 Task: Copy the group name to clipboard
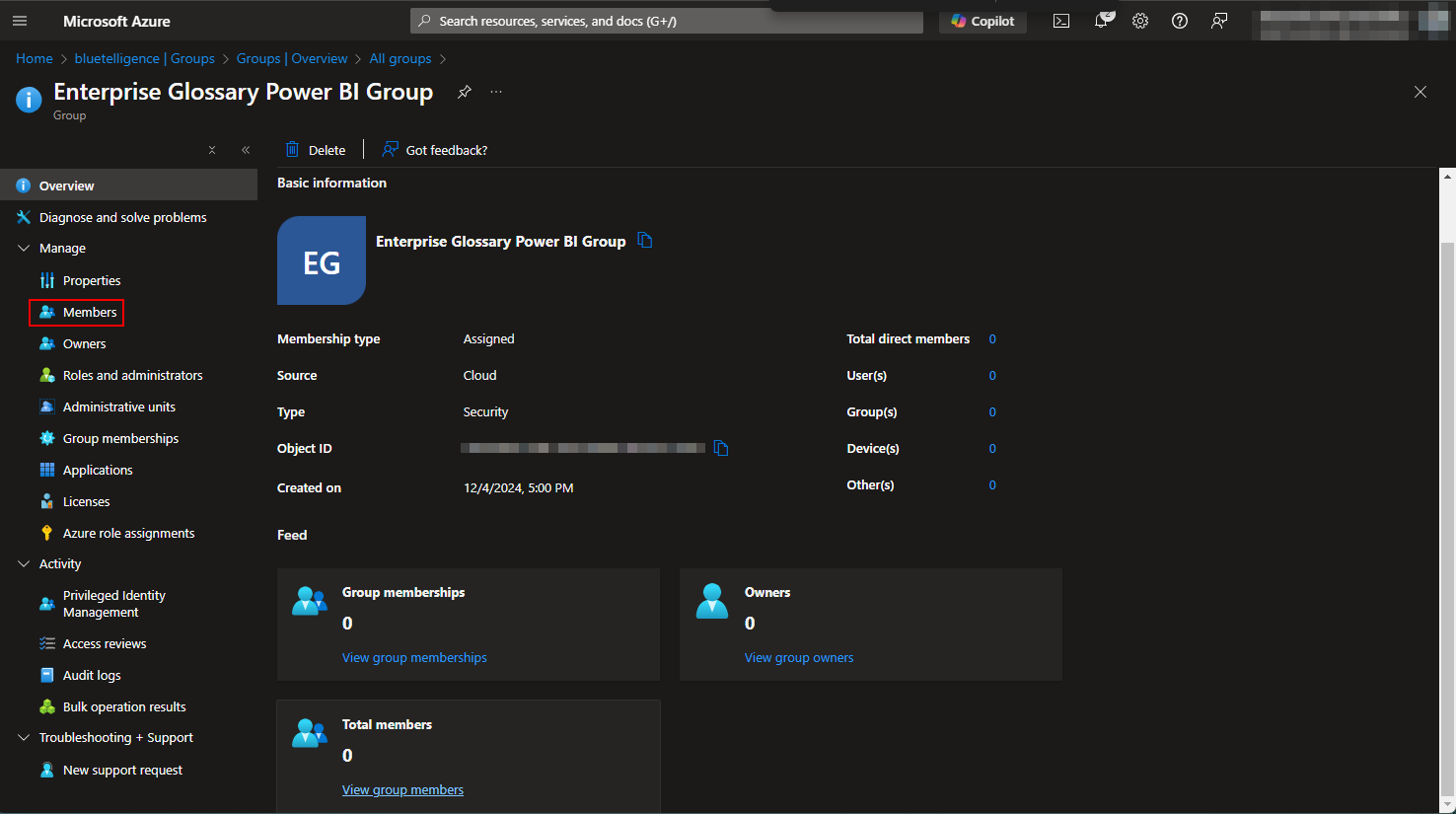point(645,241)
